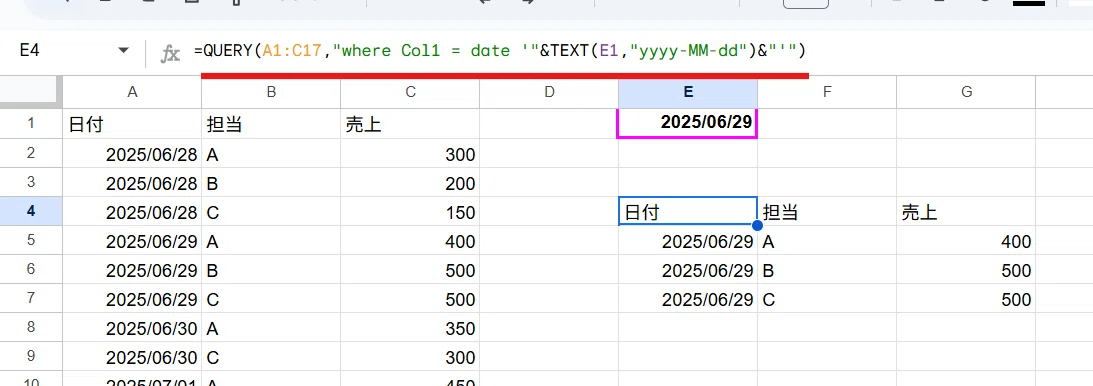Click query result cell F6 containing B
1093x386 pixels.
tap(827, 270)
